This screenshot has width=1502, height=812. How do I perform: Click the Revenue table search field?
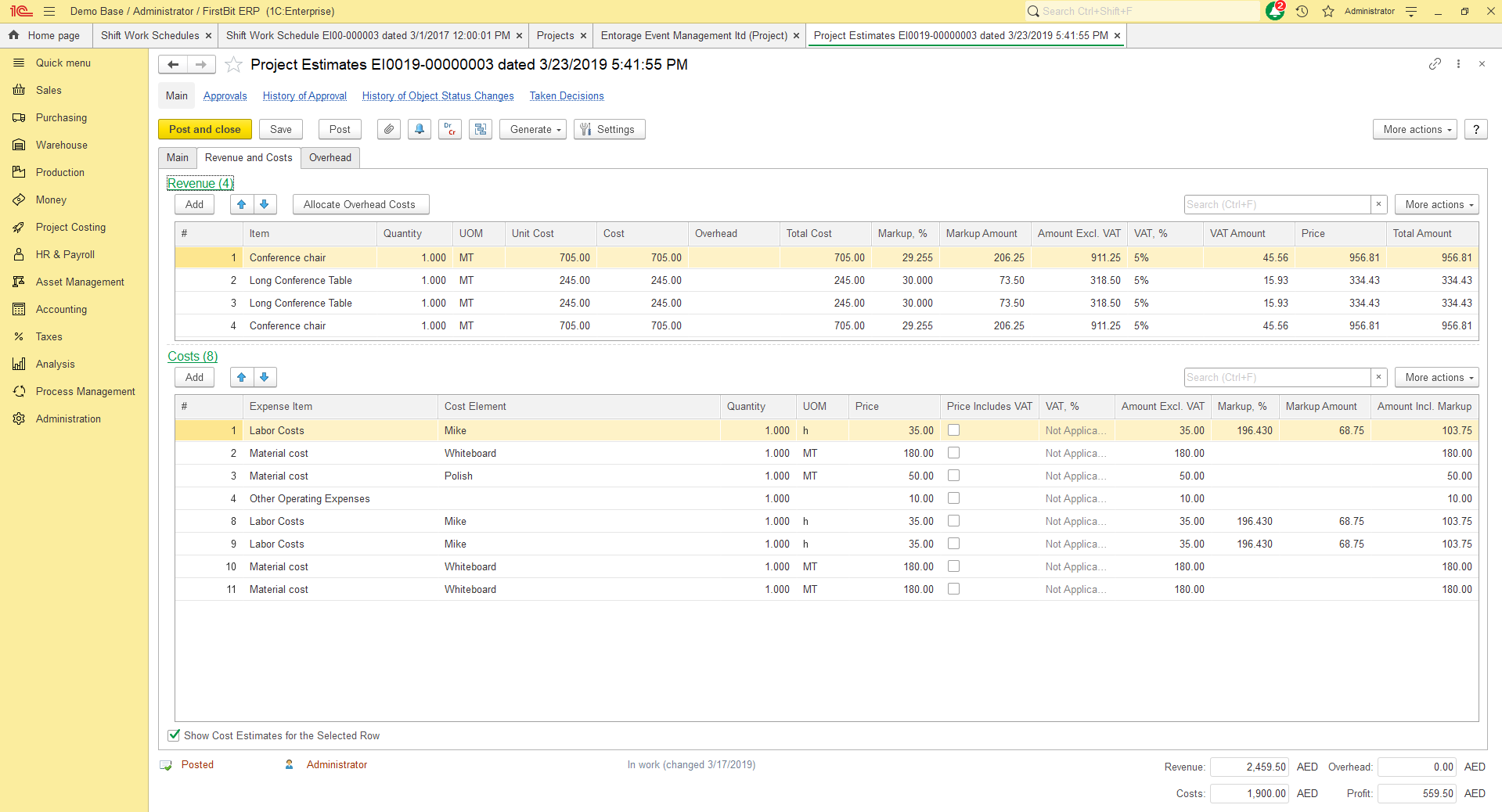pyautogui.click(x=1277, y=205)
